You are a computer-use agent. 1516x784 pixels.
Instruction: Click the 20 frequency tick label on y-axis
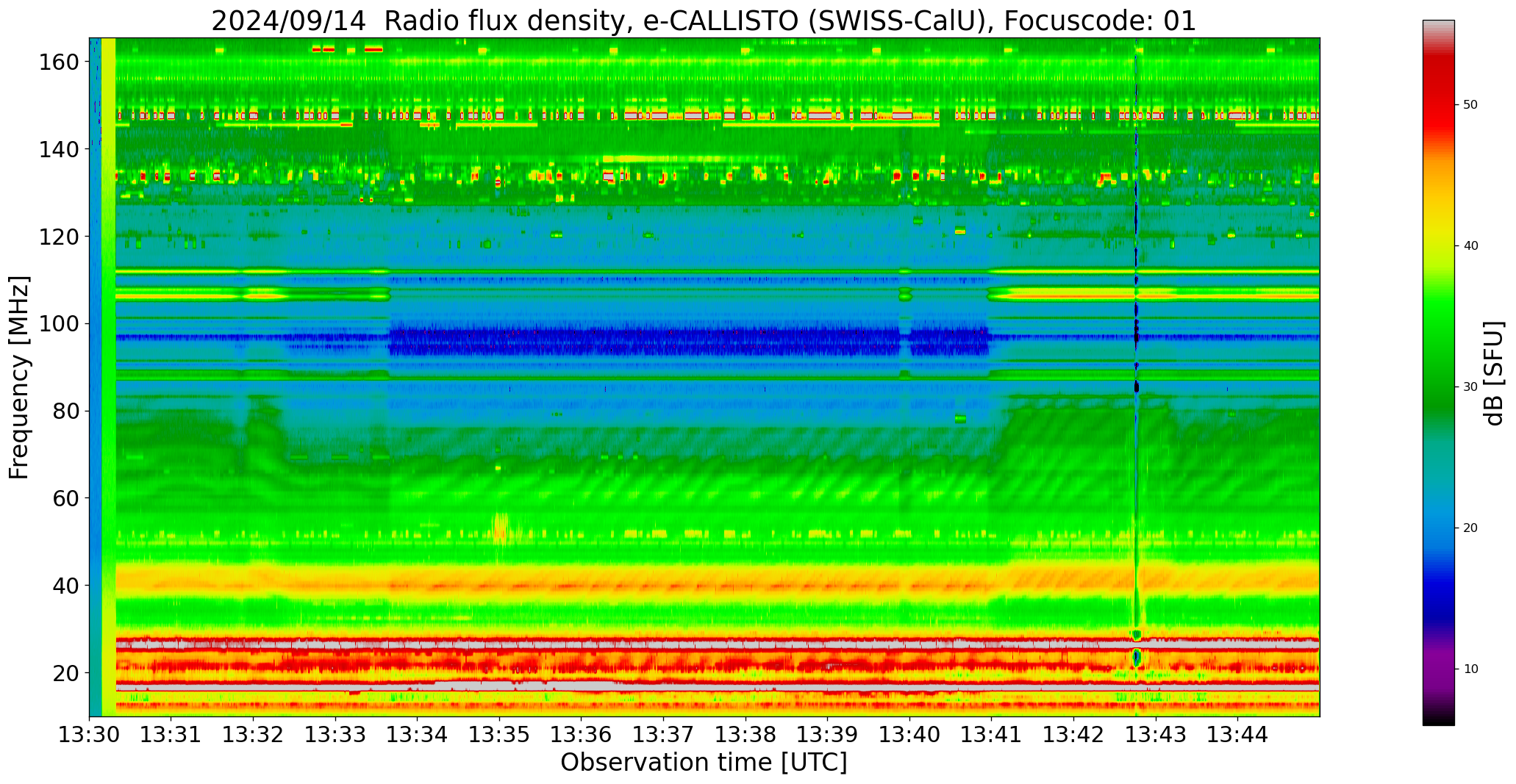point(65,673)
